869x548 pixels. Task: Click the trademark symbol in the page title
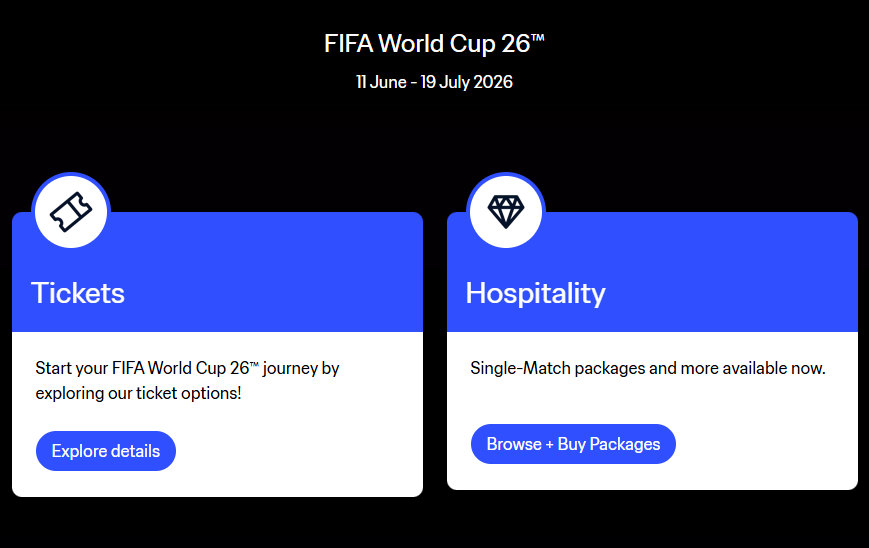pyautogui.click(x=537, y=39)
